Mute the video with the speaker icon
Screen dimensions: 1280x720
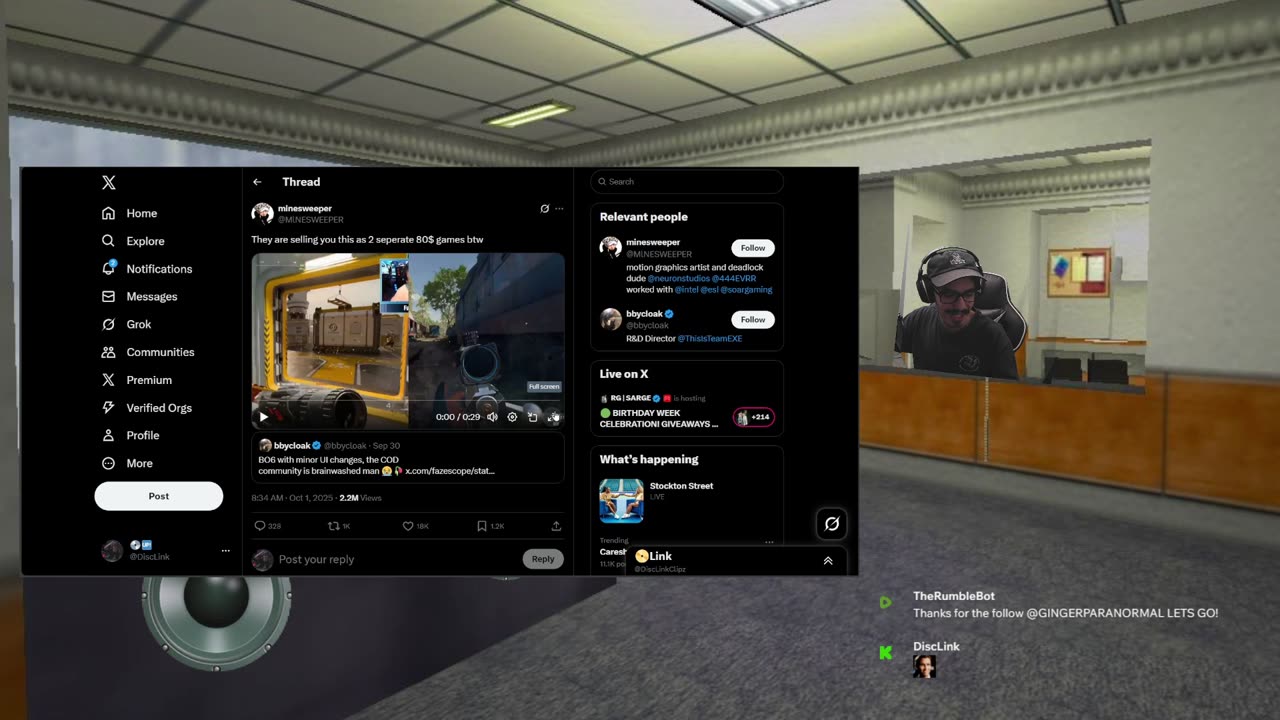click(492, 417)
